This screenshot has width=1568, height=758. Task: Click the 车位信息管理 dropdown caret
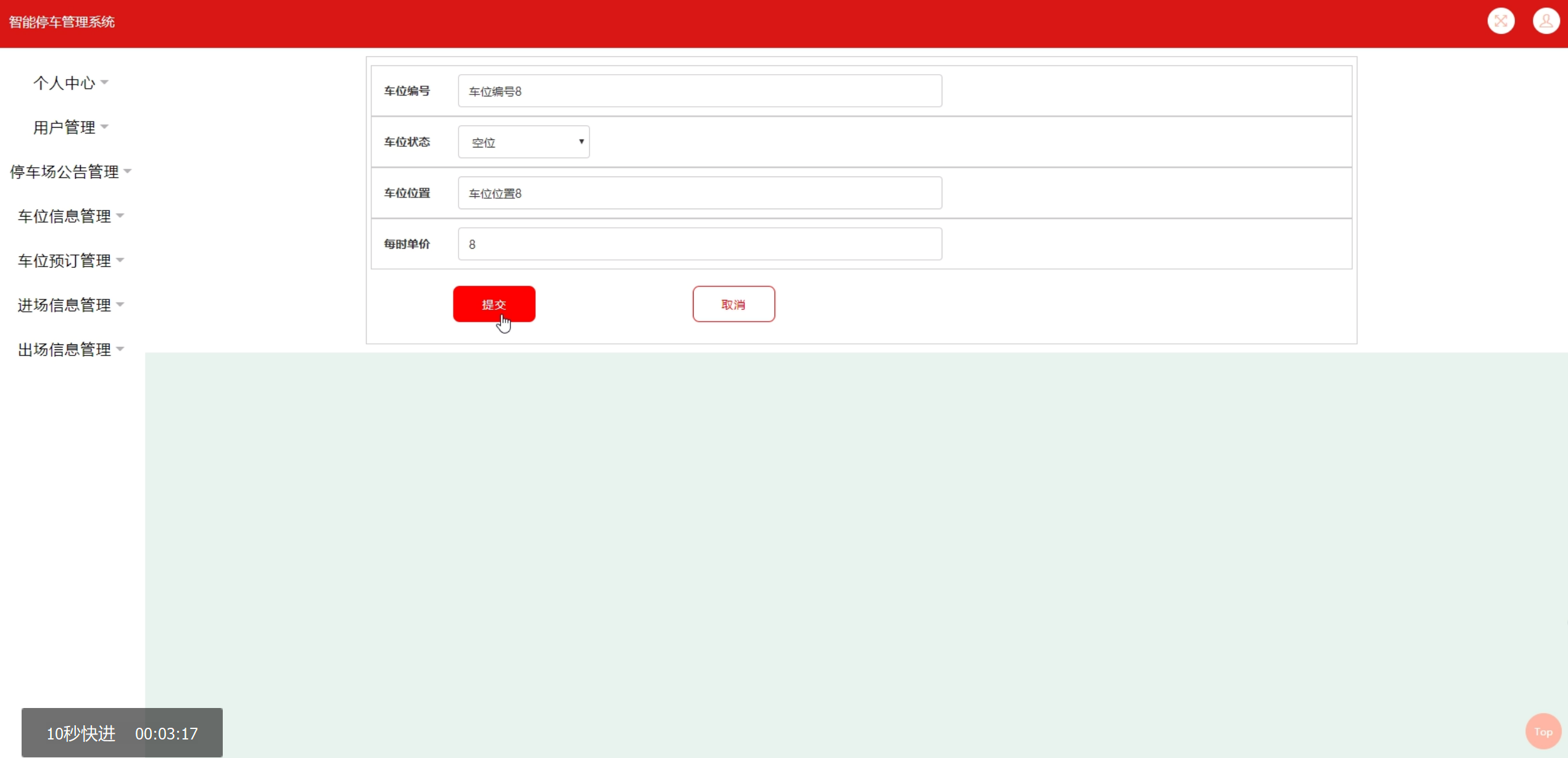click(120, 215)
